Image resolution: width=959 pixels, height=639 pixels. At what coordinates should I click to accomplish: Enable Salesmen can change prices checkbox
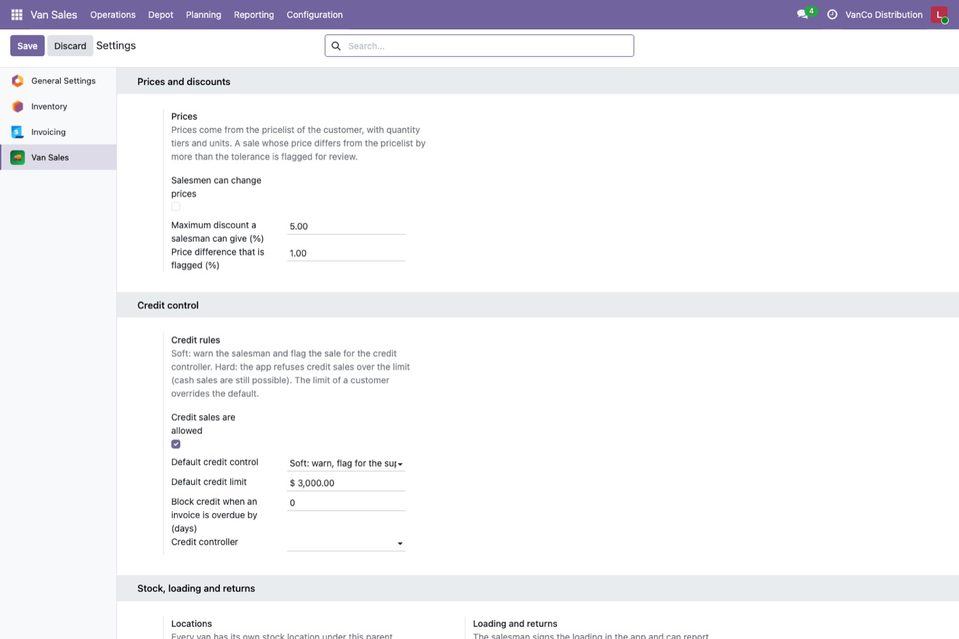point(176,207)
